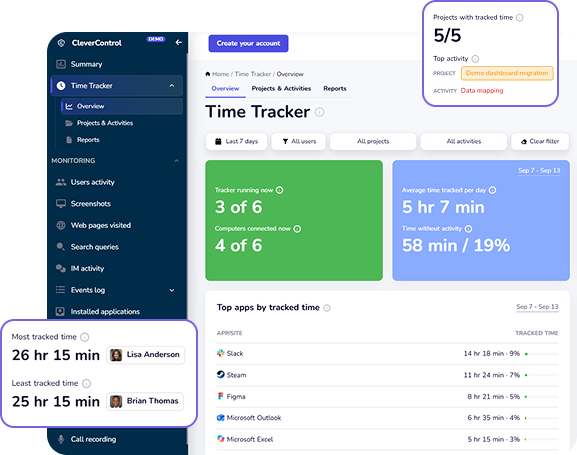Click date range in Top apps panel

(537, 307)
